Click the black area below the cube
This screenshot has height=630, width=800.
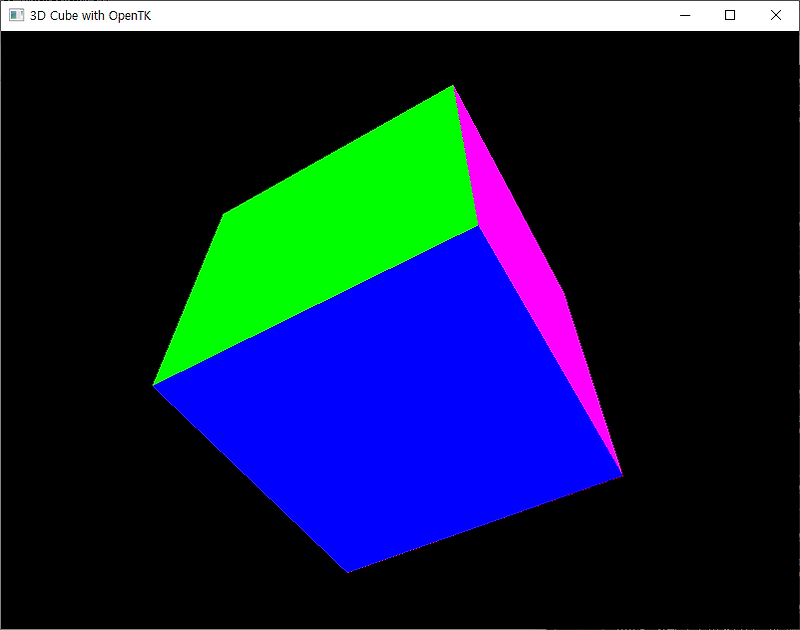pyautogui.click(x=400, y=605)
